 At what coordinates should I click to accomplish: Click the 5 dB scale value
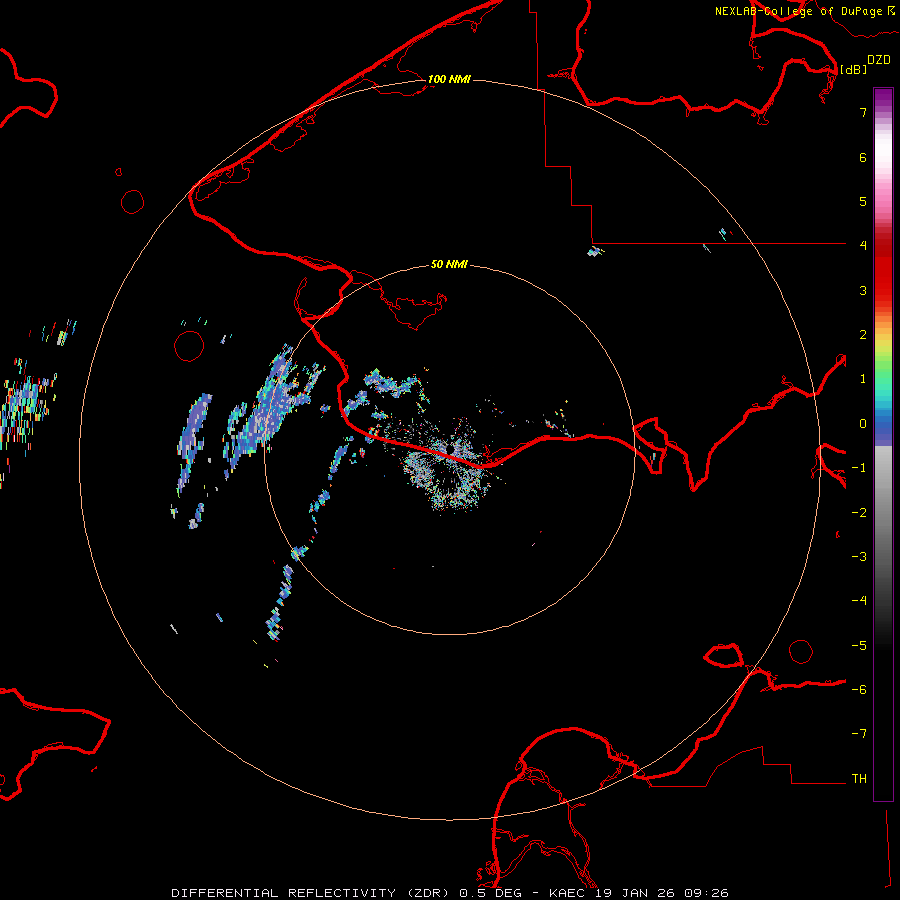click(863, 201)
